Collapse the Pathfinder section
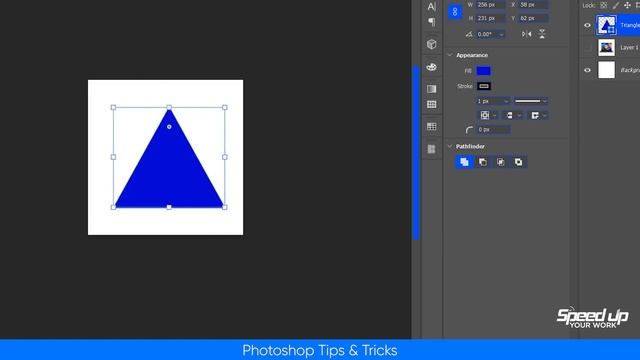 click(450, 146)
